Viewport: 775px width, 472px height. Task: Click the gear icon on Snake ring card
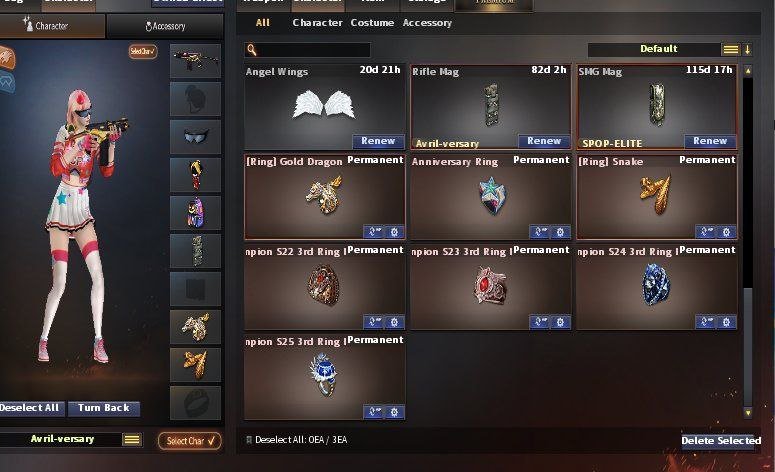coord(727,232)
